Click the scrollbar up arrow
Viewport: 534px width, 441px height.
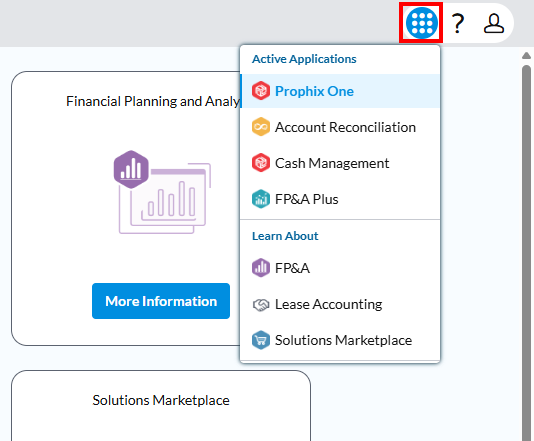click(527, 56)
